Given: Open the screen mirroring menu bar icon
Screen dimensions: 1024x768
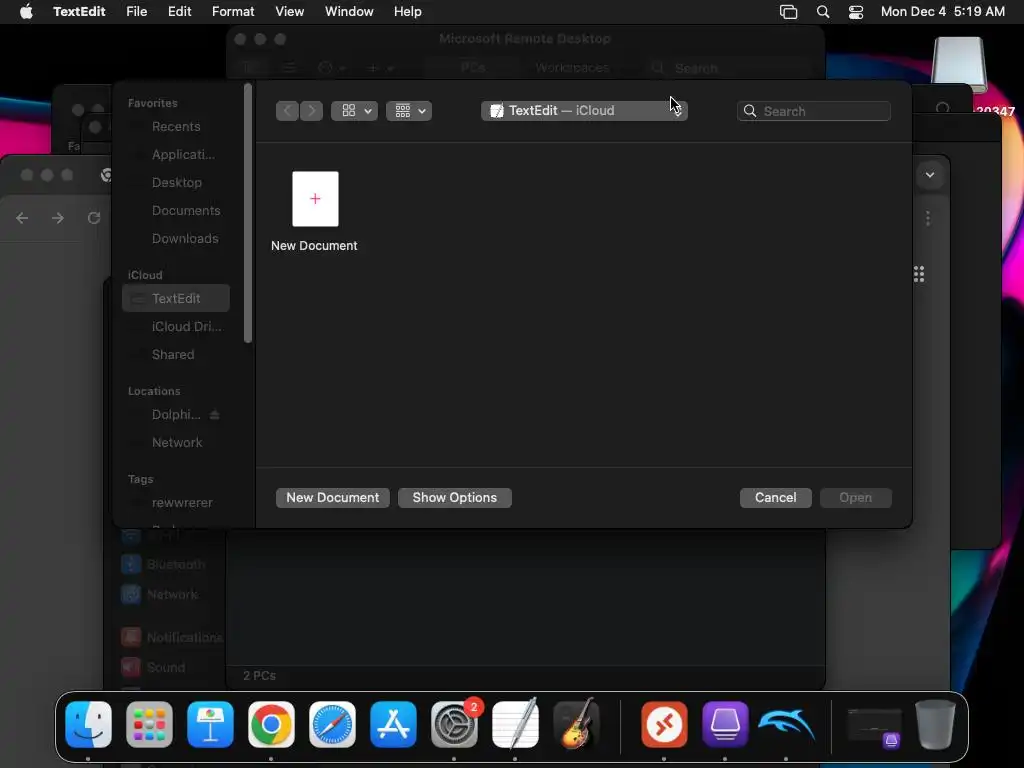Looking at the screenshot, I should point(789,12).
